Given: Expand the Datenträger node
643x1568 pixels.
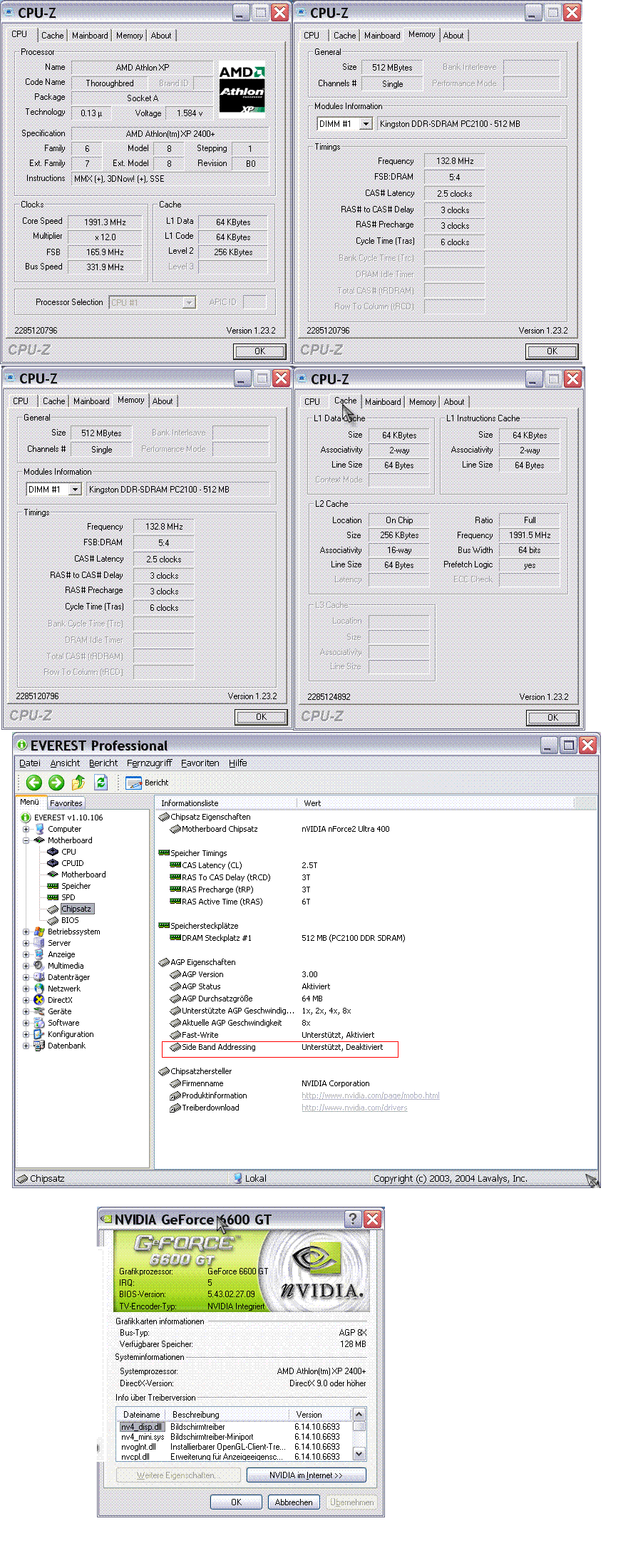Looking at the screenshot, I should (26, 977).
